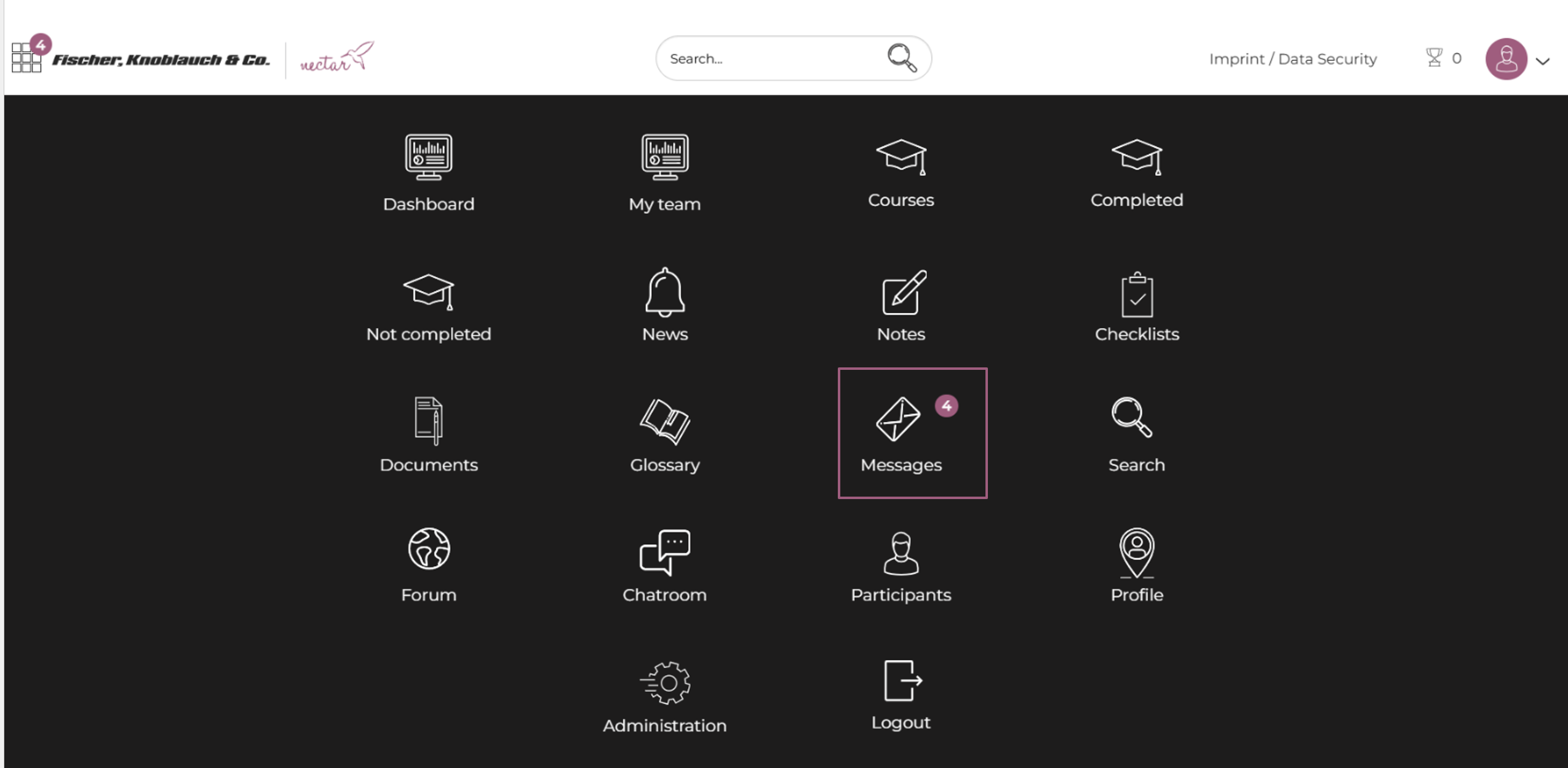Viewport: 1568px width, 768px height.
Task: Toggle the app grid menu icon
Action: point(26,58)
